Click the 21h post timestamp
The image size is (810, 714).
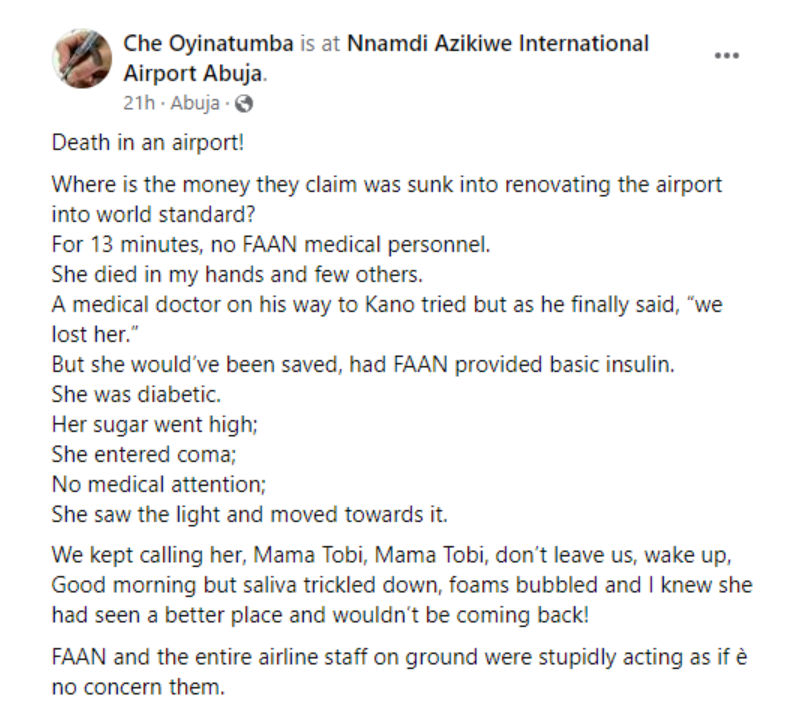pos(136,103)
